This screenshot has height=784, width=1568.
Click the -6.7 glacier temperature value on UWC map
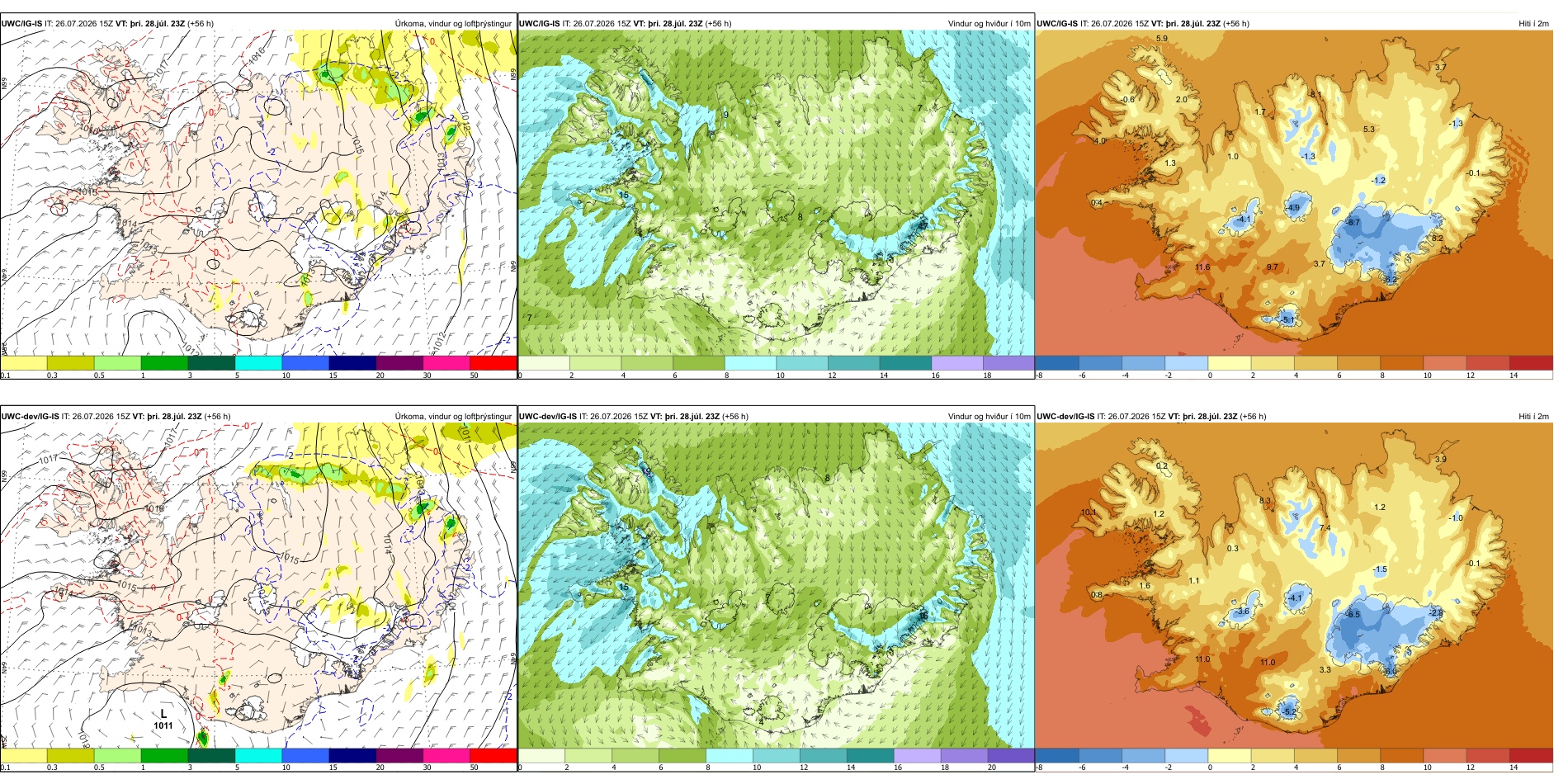(x=1353, y=223)
